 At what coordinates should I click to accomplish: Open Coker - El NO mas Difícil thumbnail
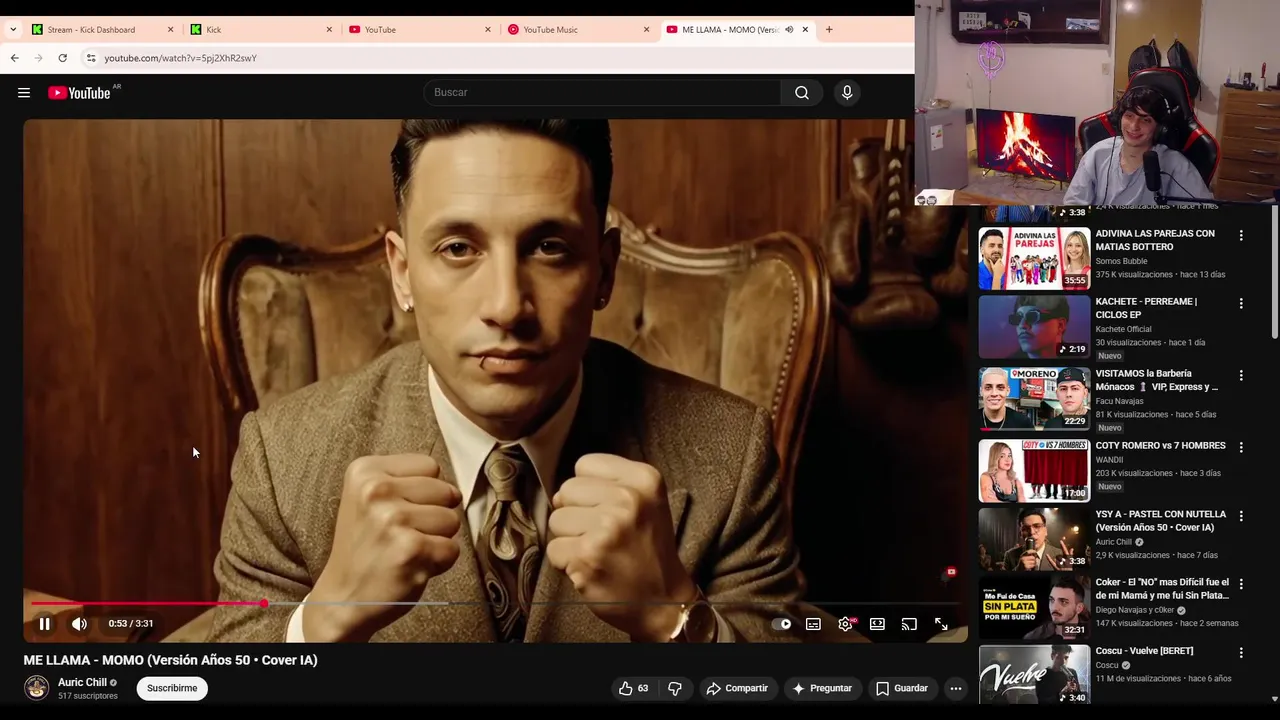1034,608
